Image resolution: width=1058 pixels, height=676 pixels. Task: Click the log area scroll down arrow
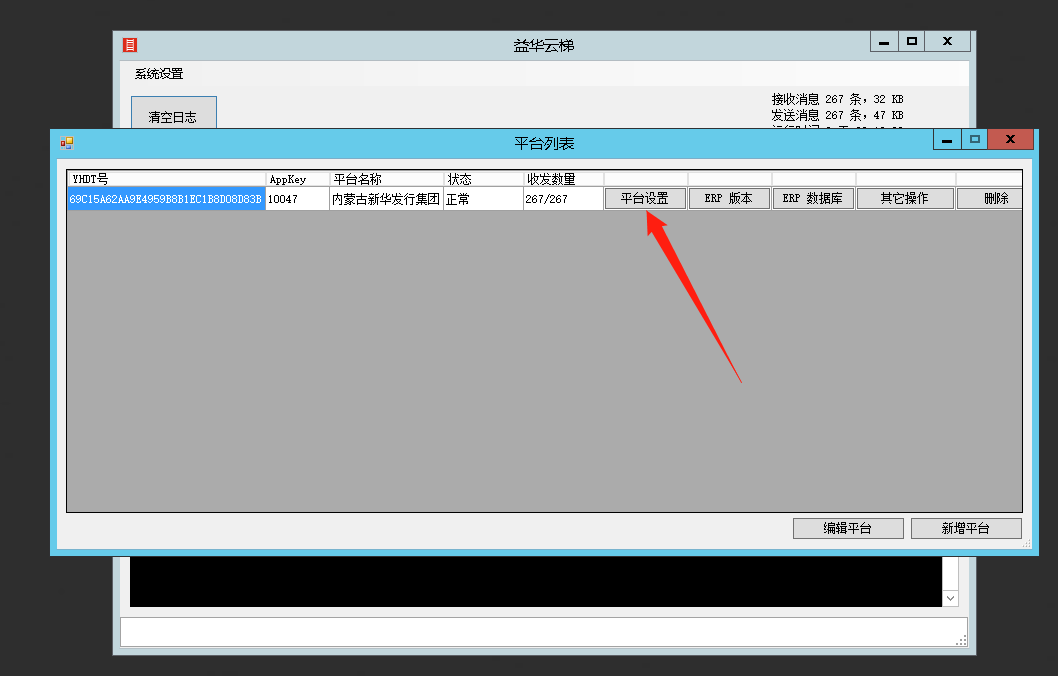pyautogui.click(x=950, y=597)
